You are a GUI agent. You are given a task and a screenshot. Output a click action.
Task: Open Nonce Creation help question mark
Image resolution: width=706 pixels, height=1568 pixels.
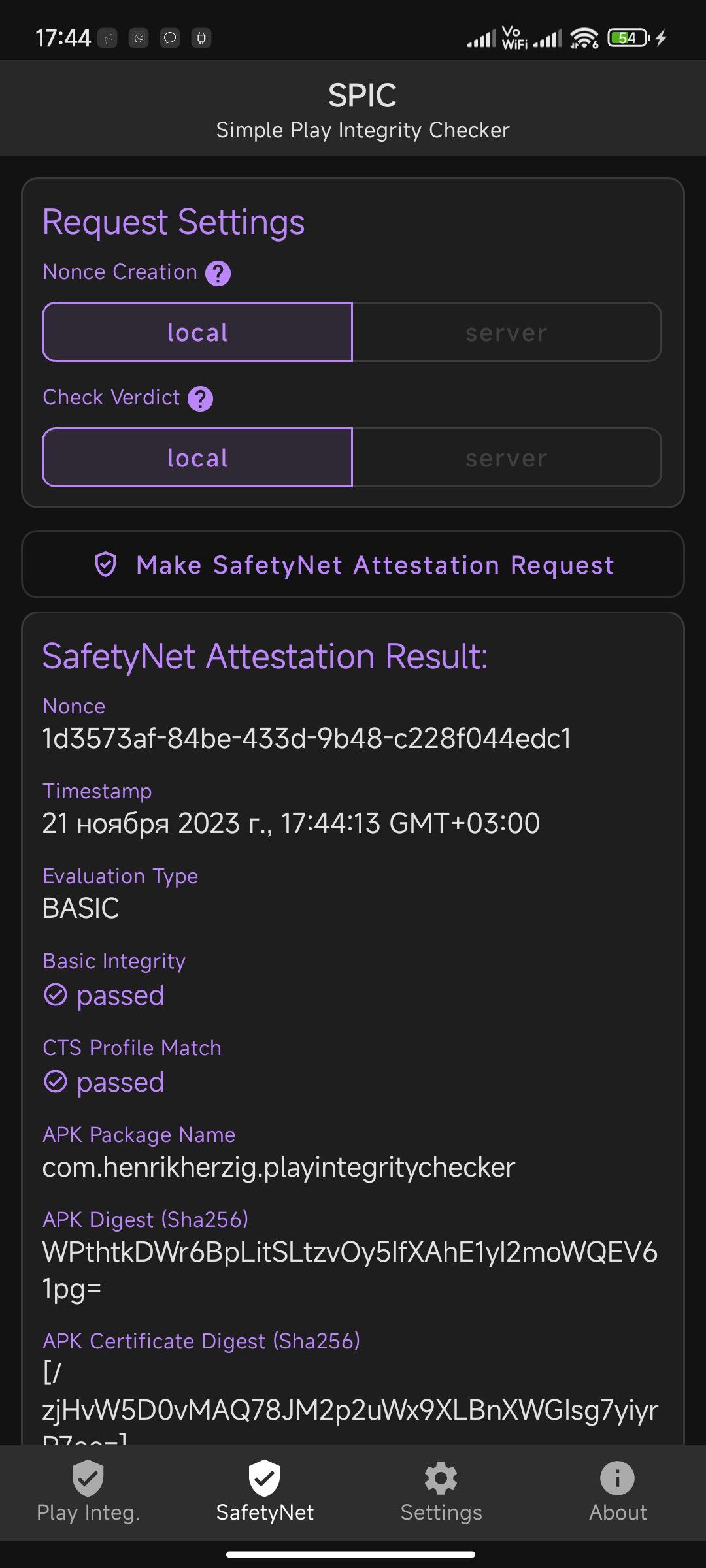click(218, 273)
